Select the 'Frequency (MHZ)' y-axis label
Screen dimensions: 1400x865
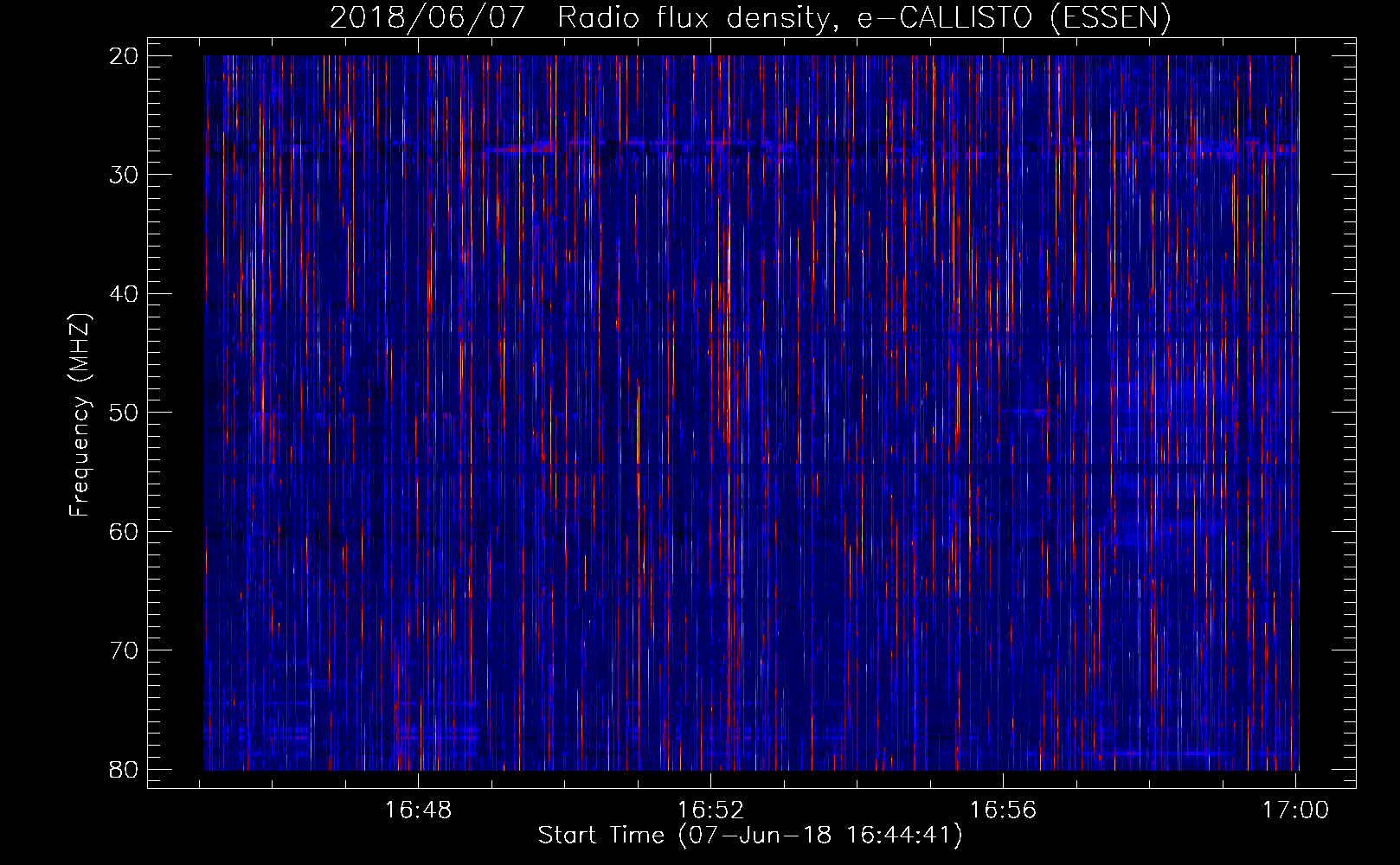click(x=80, y=416)
